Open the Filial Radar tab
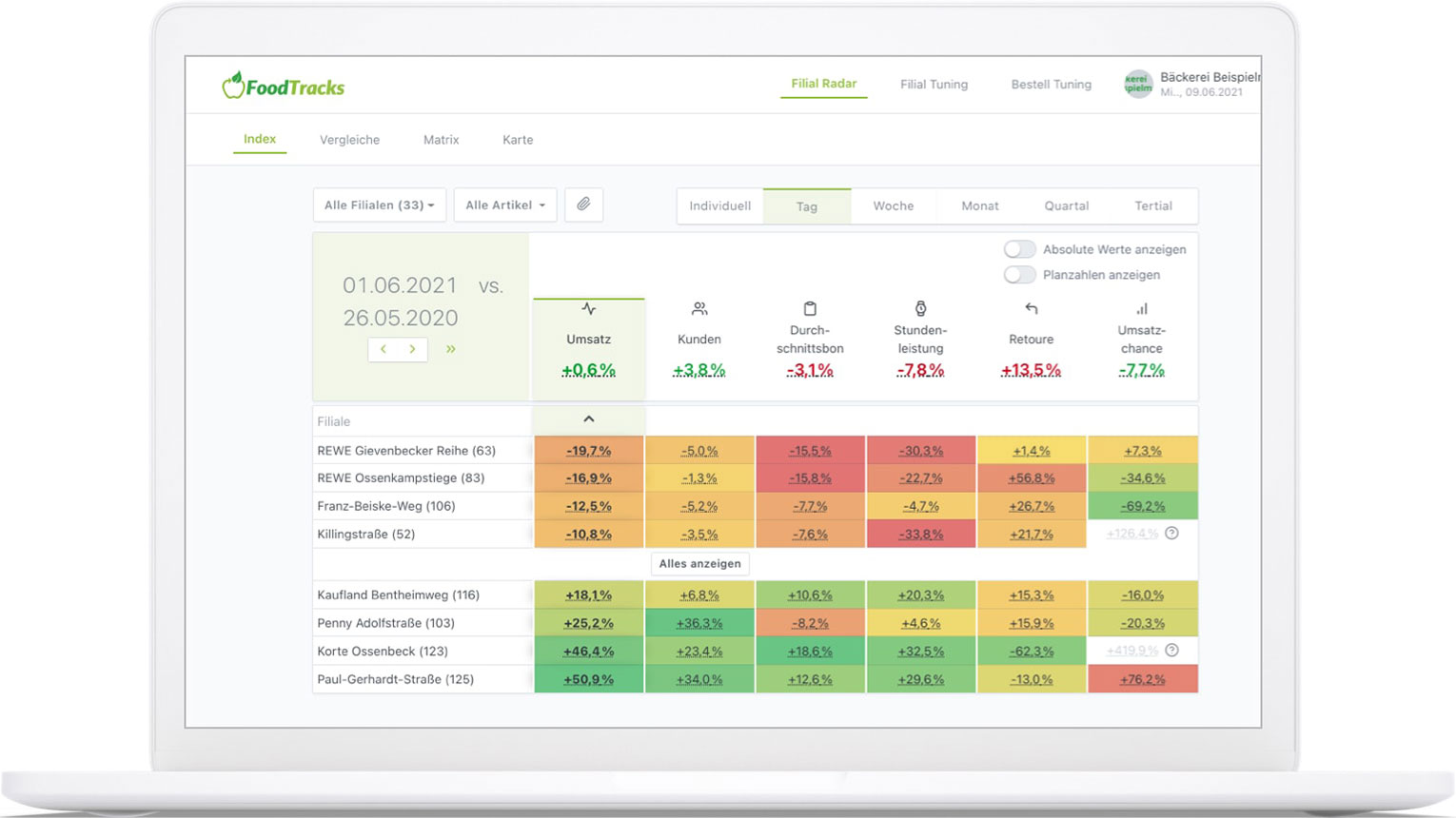The image size is (1456, 818). pos(824,84)
